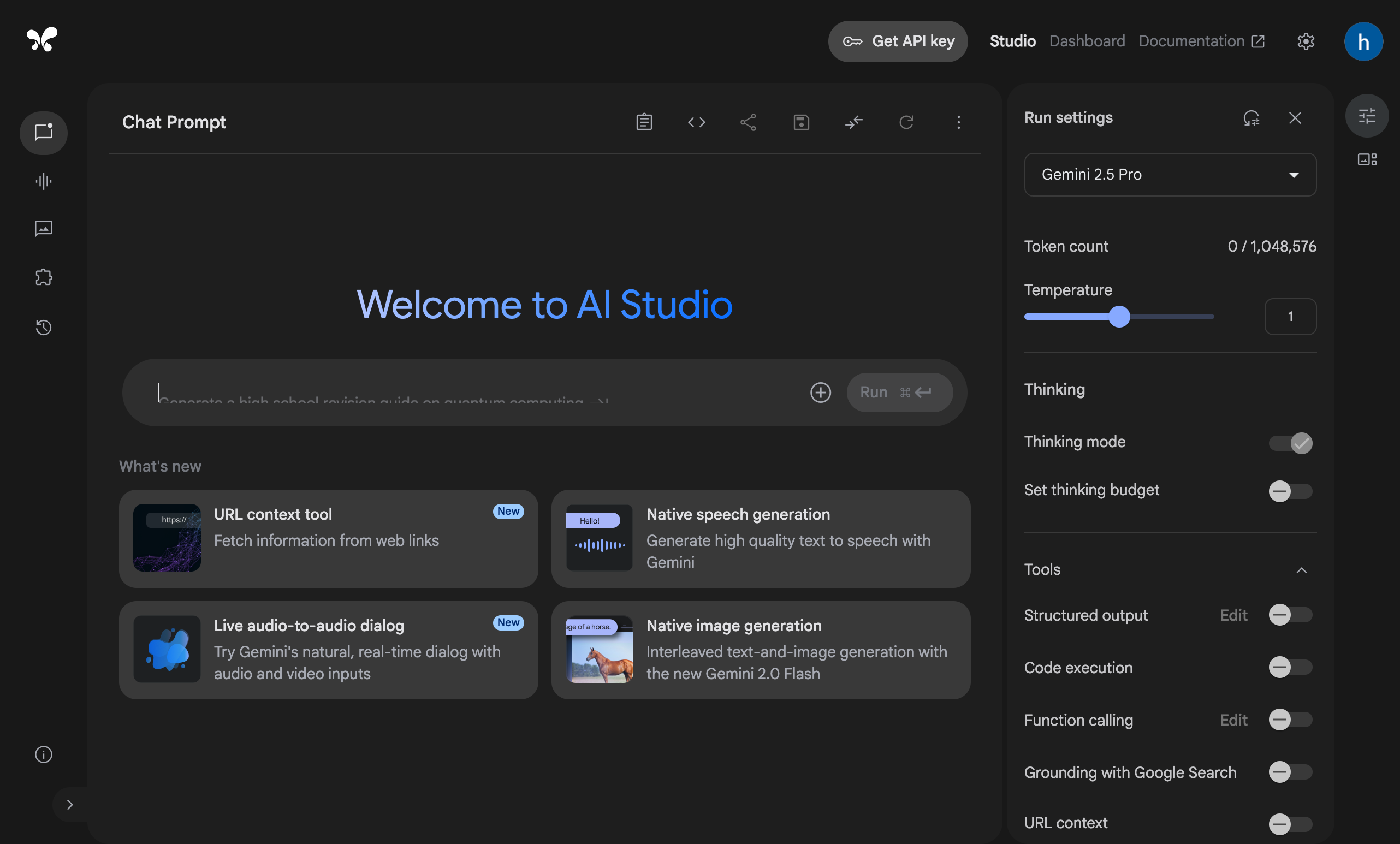Adjust the Temperature slider handle

click(1119, 316)
